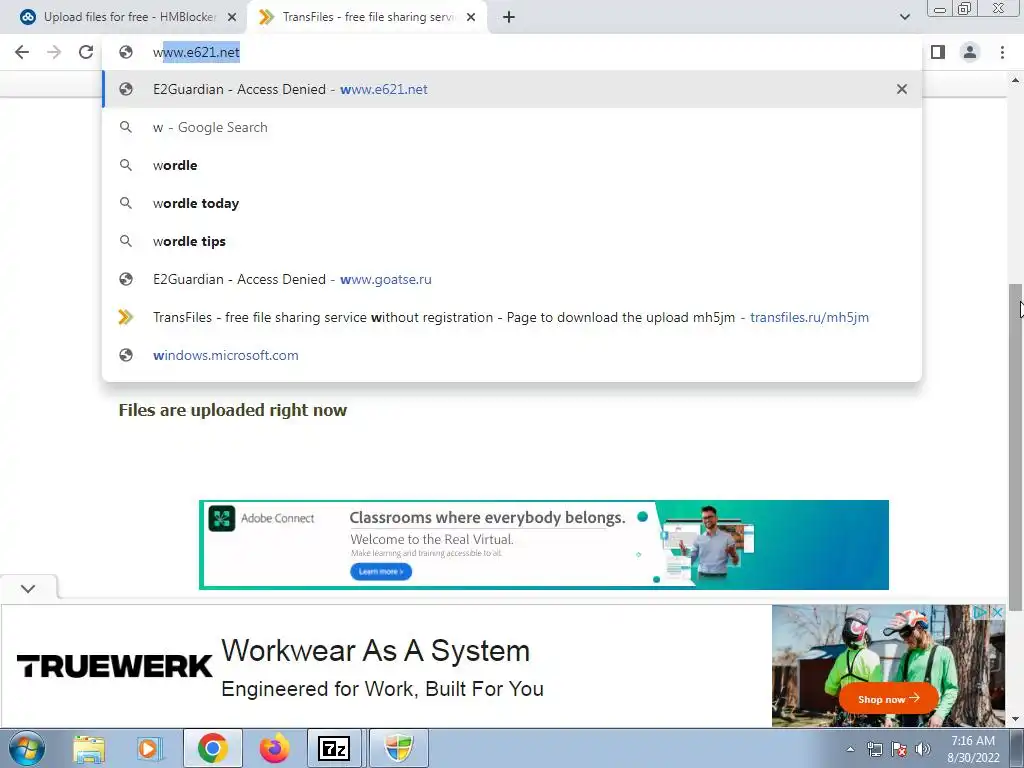Open the Windows Start menu
Viewport: 1024px width, 768px height.
click(x=26, y=748)
